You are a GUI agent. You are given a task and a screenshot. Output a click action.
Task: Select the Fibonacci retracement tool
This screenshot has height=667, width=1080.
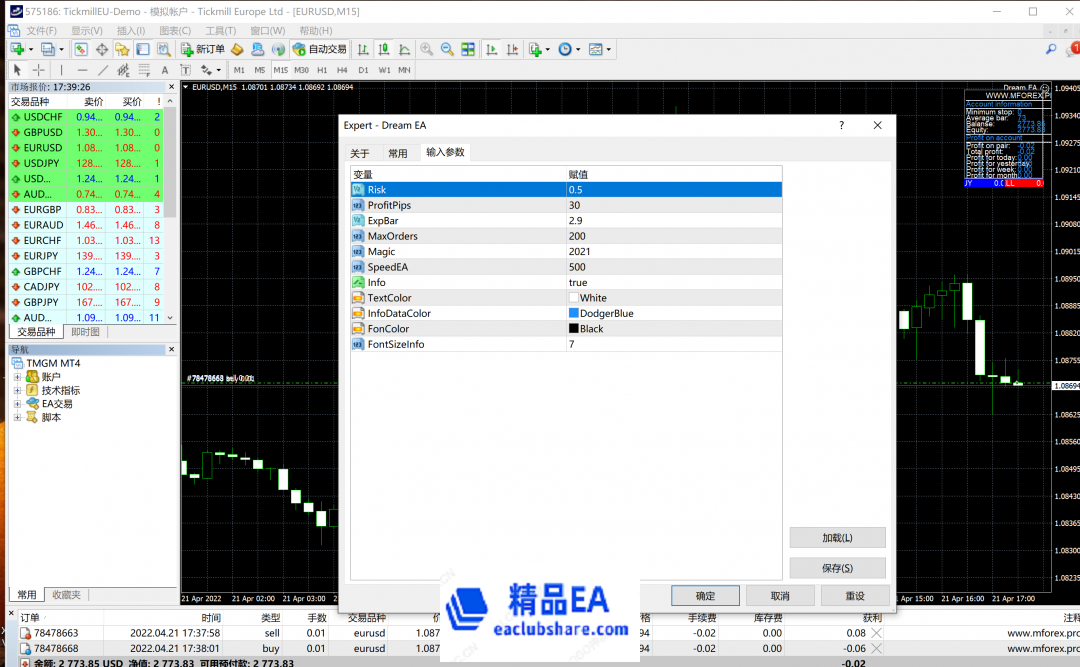point(144,70)
